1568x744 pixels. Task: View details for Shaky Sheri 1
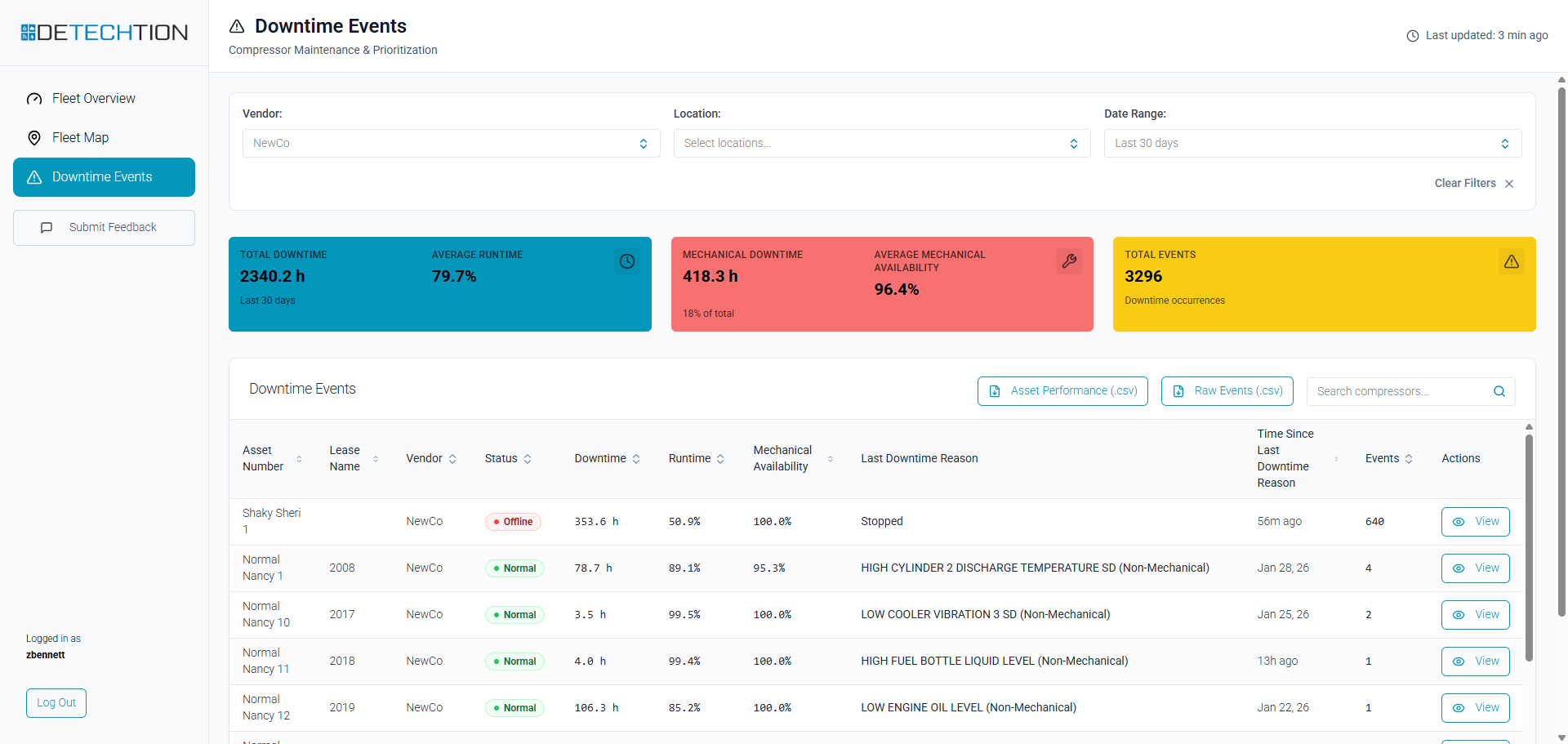1475,522
